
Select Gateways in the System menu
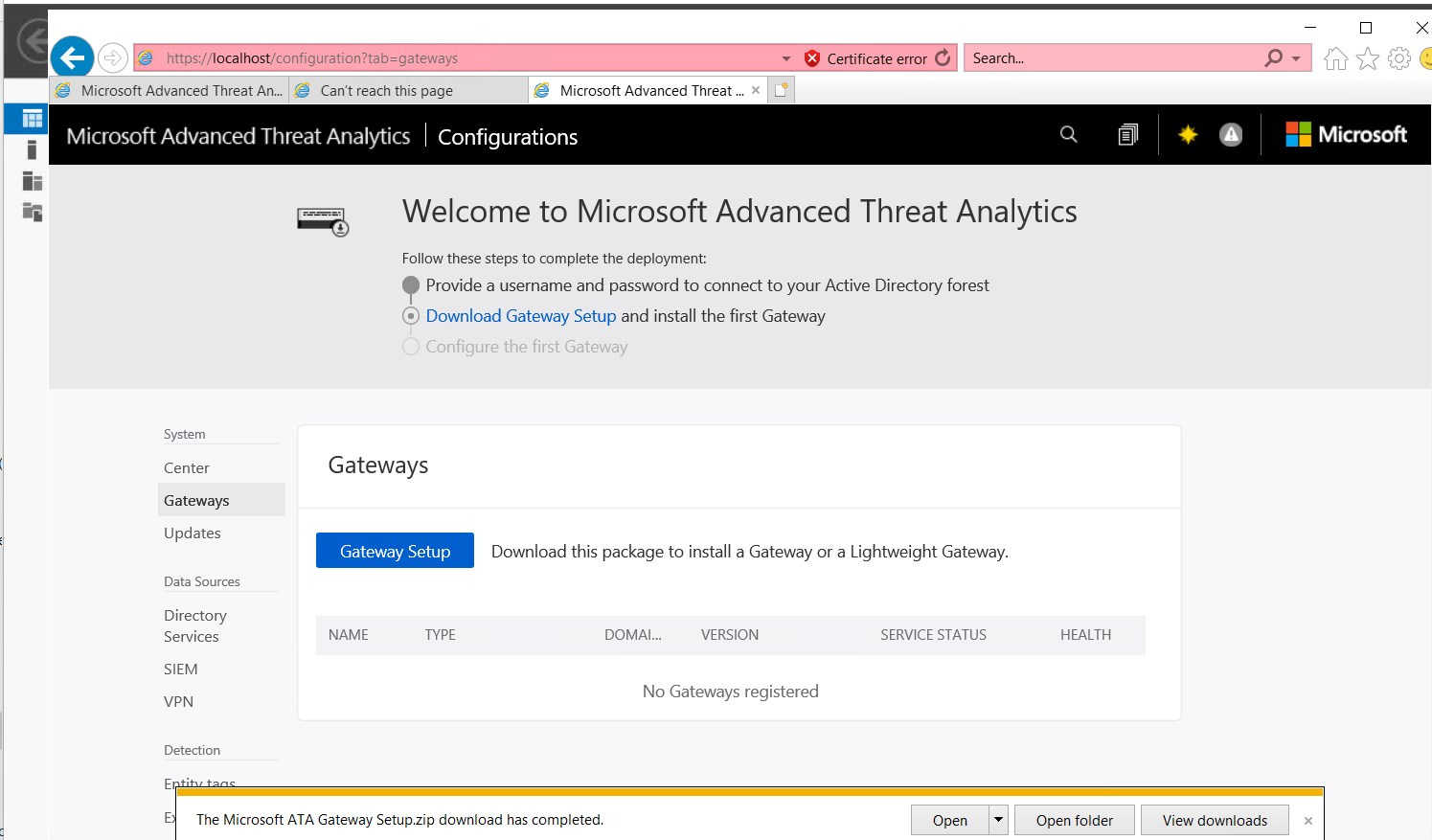click(x=221, y=500)
